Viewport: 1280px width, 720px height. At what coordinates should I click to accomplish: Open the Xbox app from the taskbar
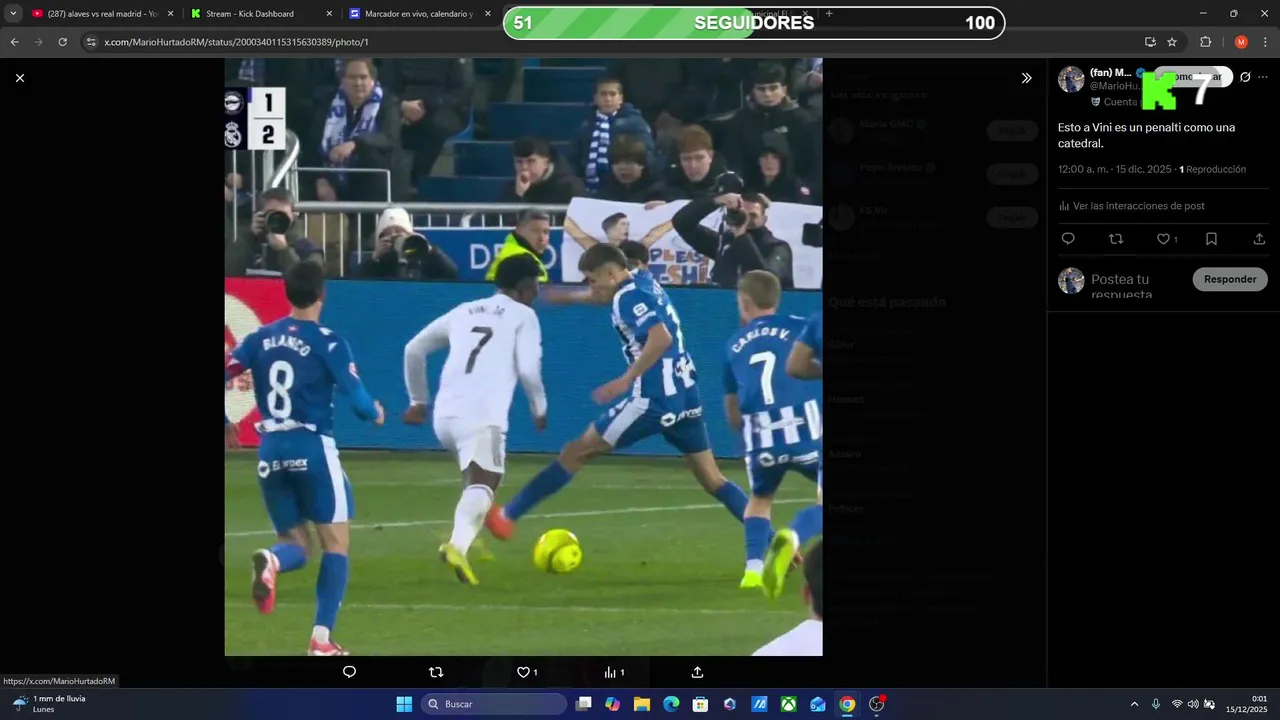(x=789, y=704)
